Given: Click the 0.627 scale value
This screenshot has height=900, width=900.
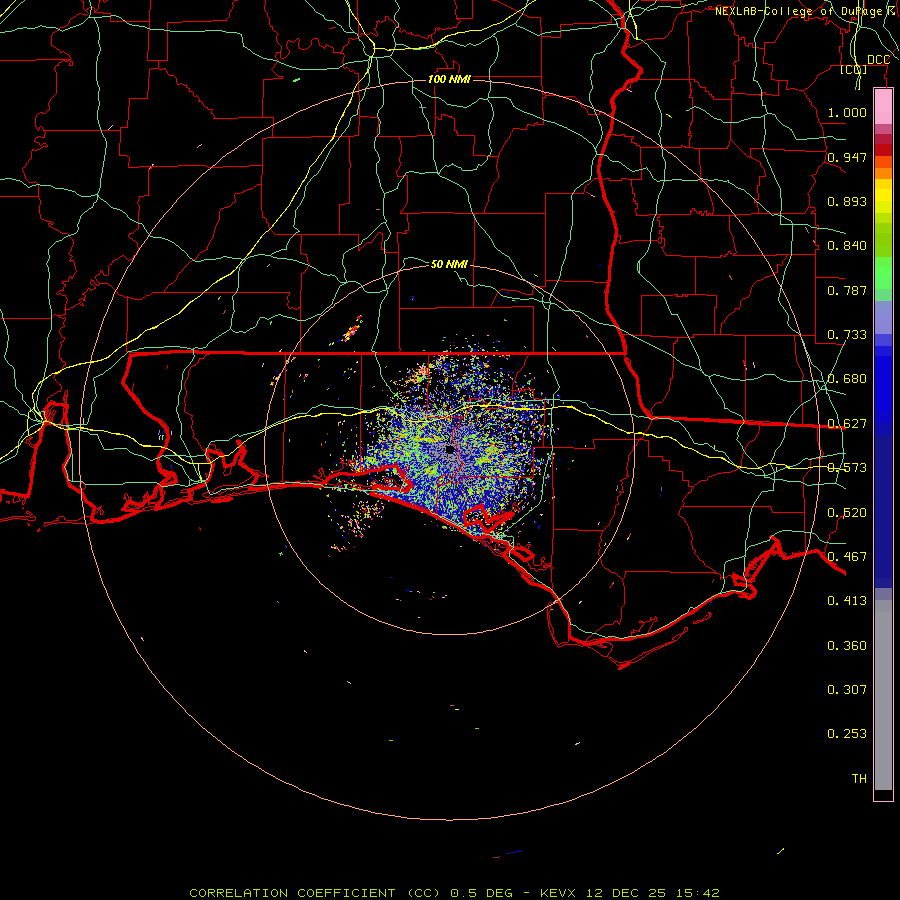Looking at the screenshot, I should [x=847, y=424].
